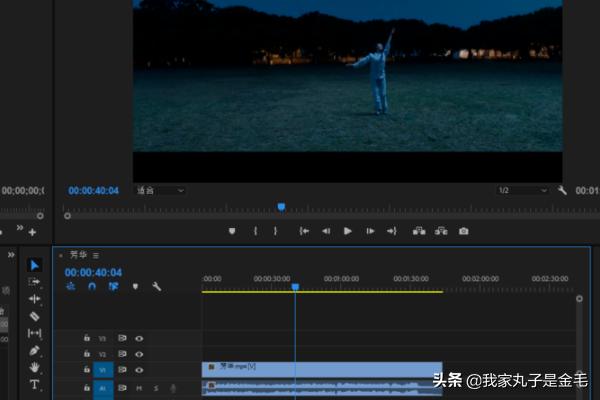Pick the Razor tool
This screenshot has width=600, height=400.
(34, 316)
